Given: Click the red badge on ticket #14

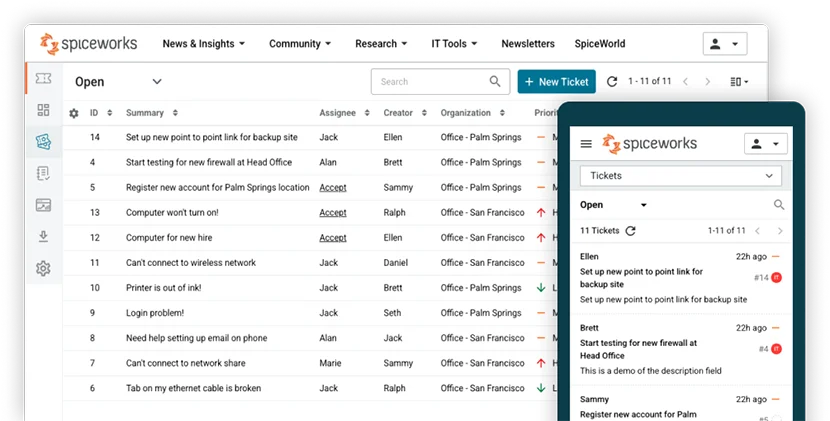Looking at the screenshot, I should pos(777,277).
